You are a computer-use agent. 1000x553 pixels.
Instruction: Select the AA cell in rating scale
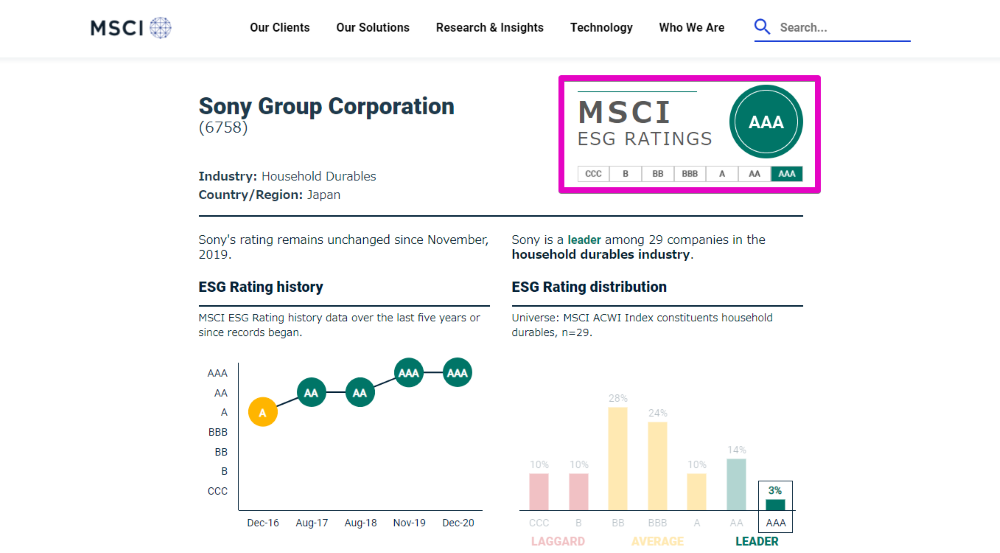point(754,173)
